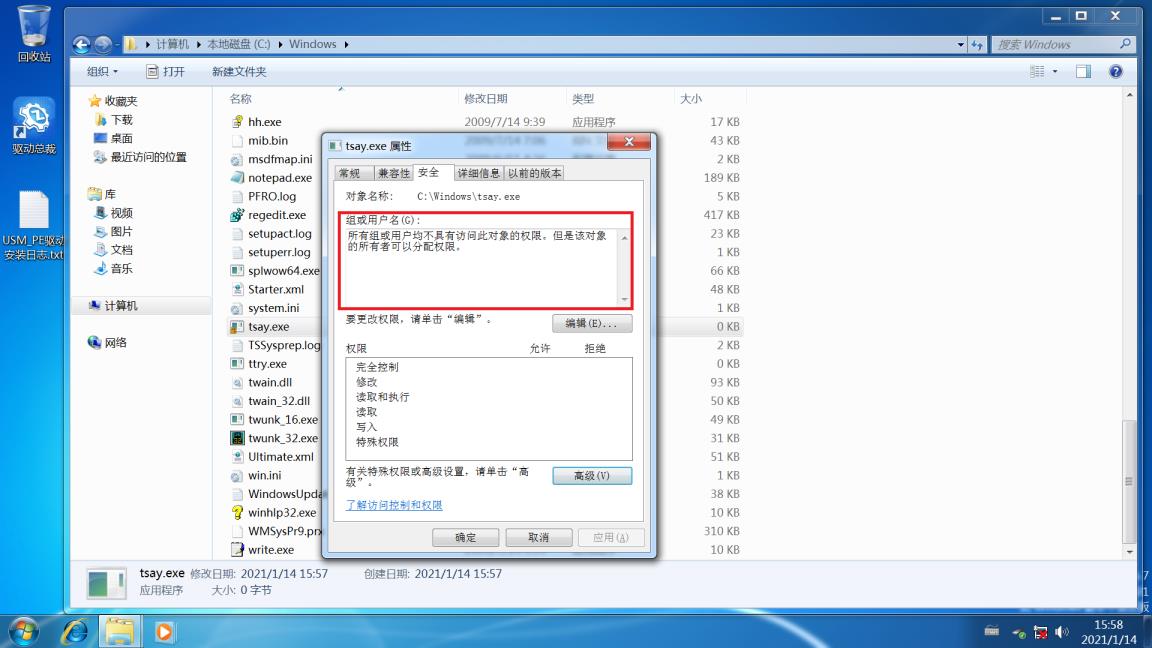Viewport: 1152px width, 648px height.
Task: Click the Explorer back navigation arrow
Action: tap(82, 45)
